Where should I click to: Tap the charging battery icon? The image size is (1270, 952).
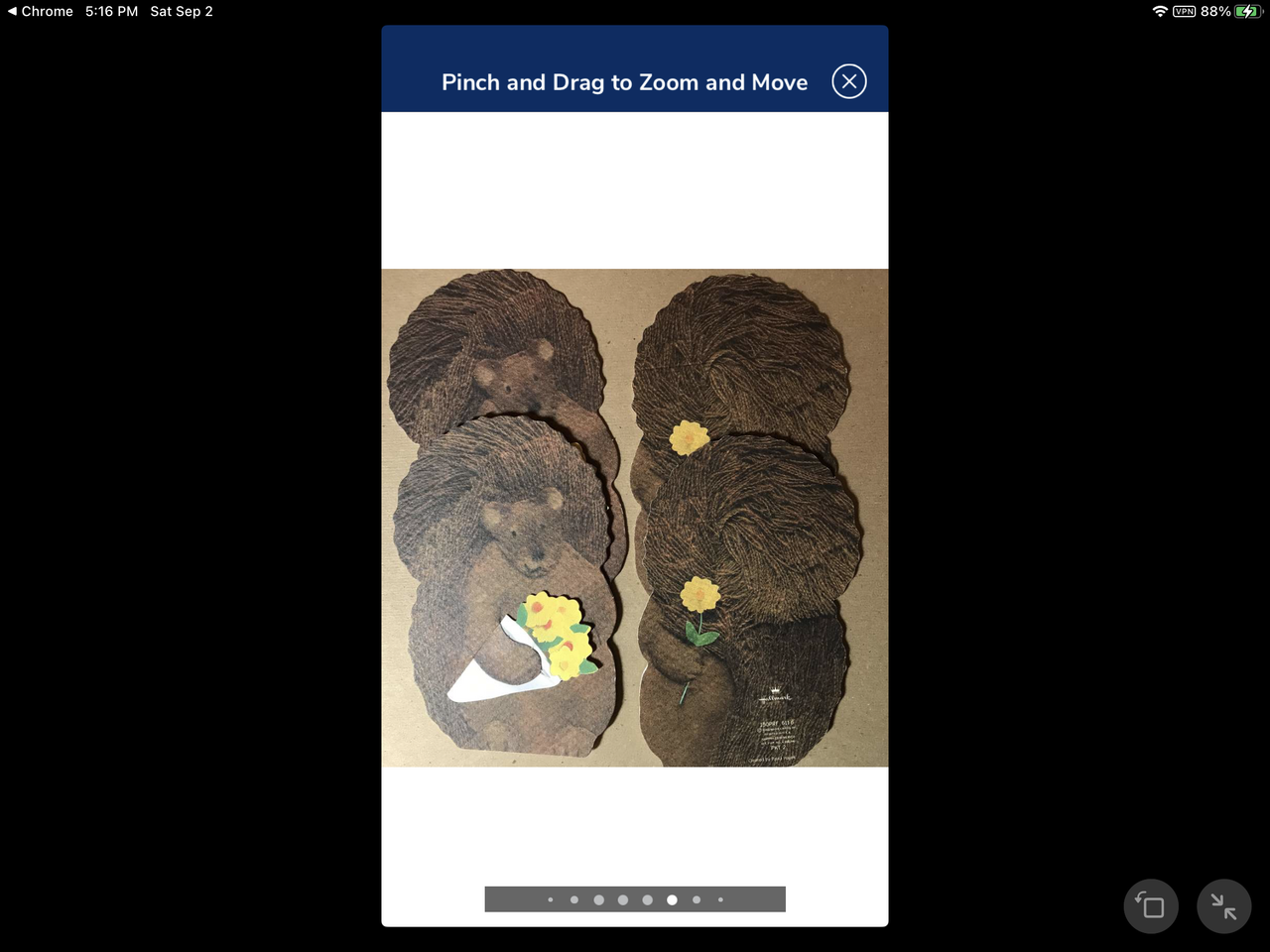point(1248,11)
